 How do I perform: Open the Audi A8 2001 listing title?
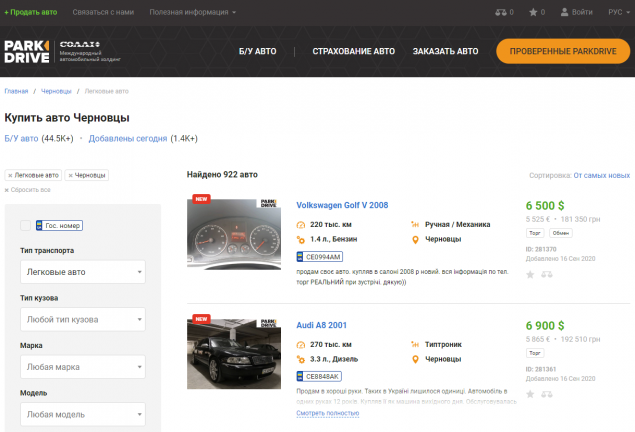point(322,325)
